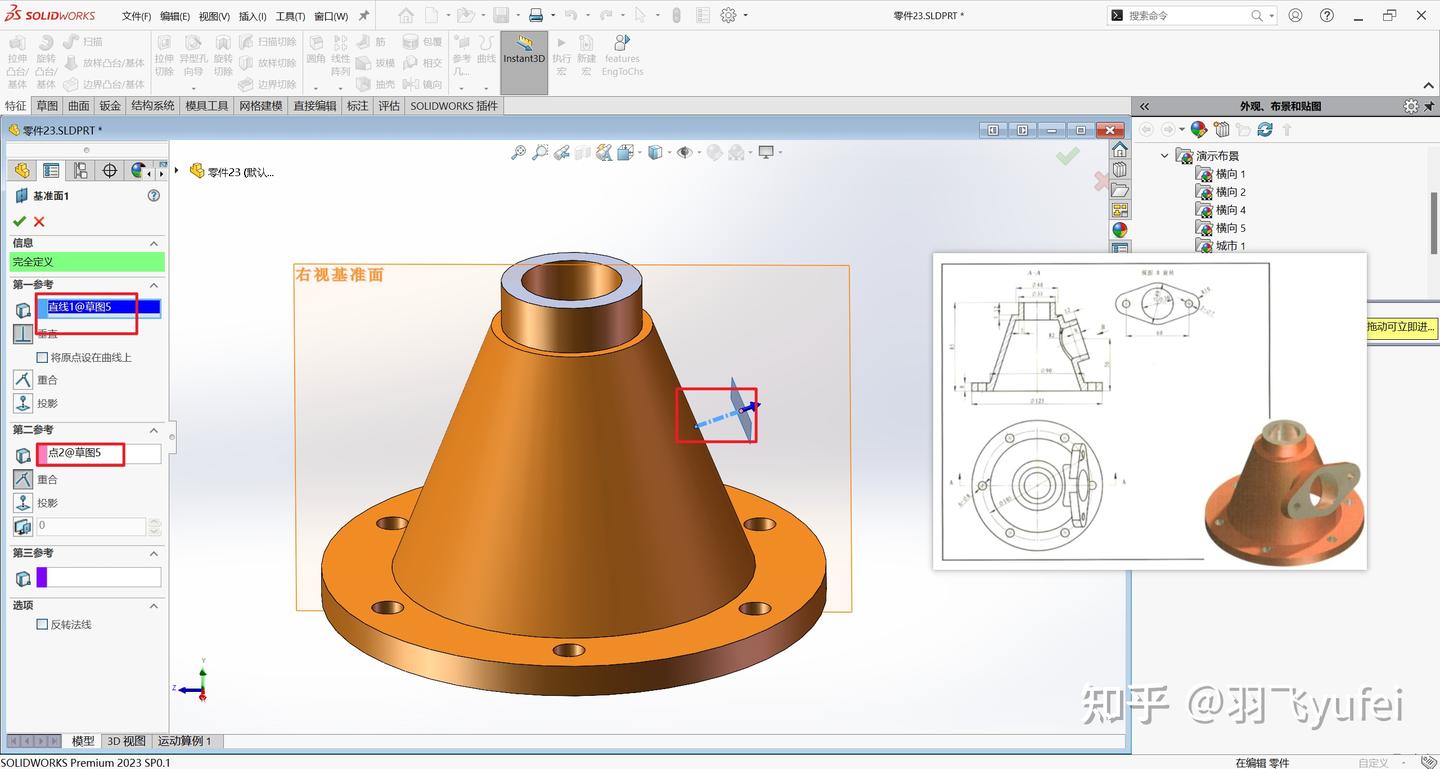Switch to the 3D 视图 bottom tab
This screenshot has height=769, width=1440.
[127, 741]
